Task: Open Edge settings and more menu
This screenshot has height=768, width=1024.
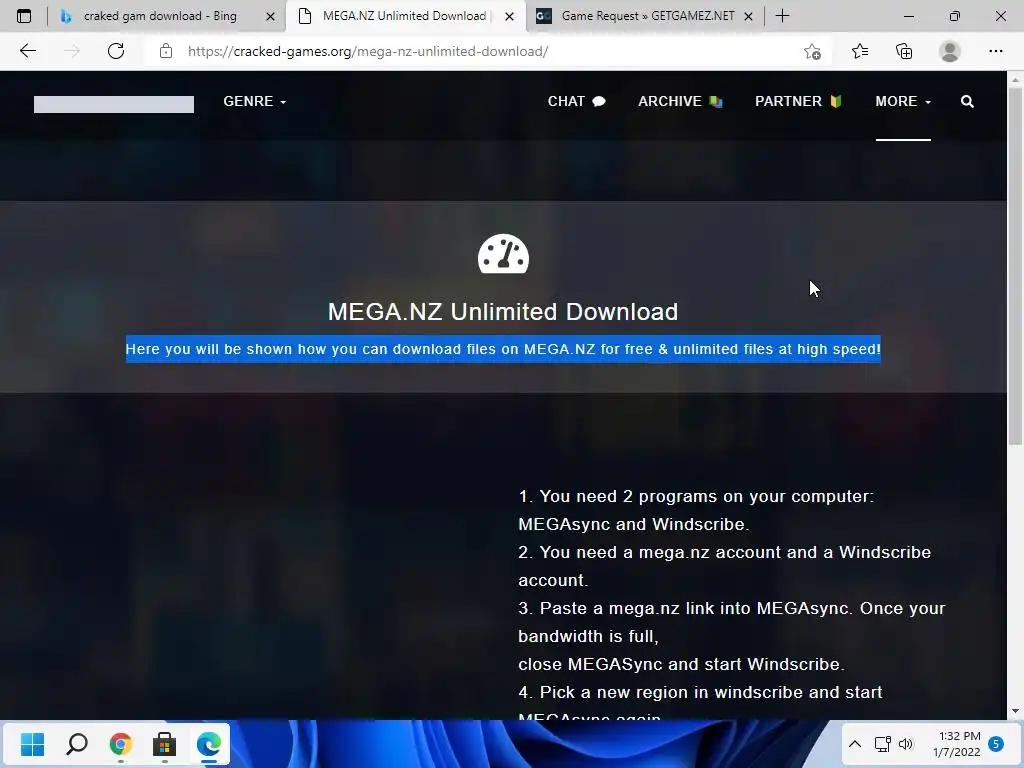Action: pos(995,51)
